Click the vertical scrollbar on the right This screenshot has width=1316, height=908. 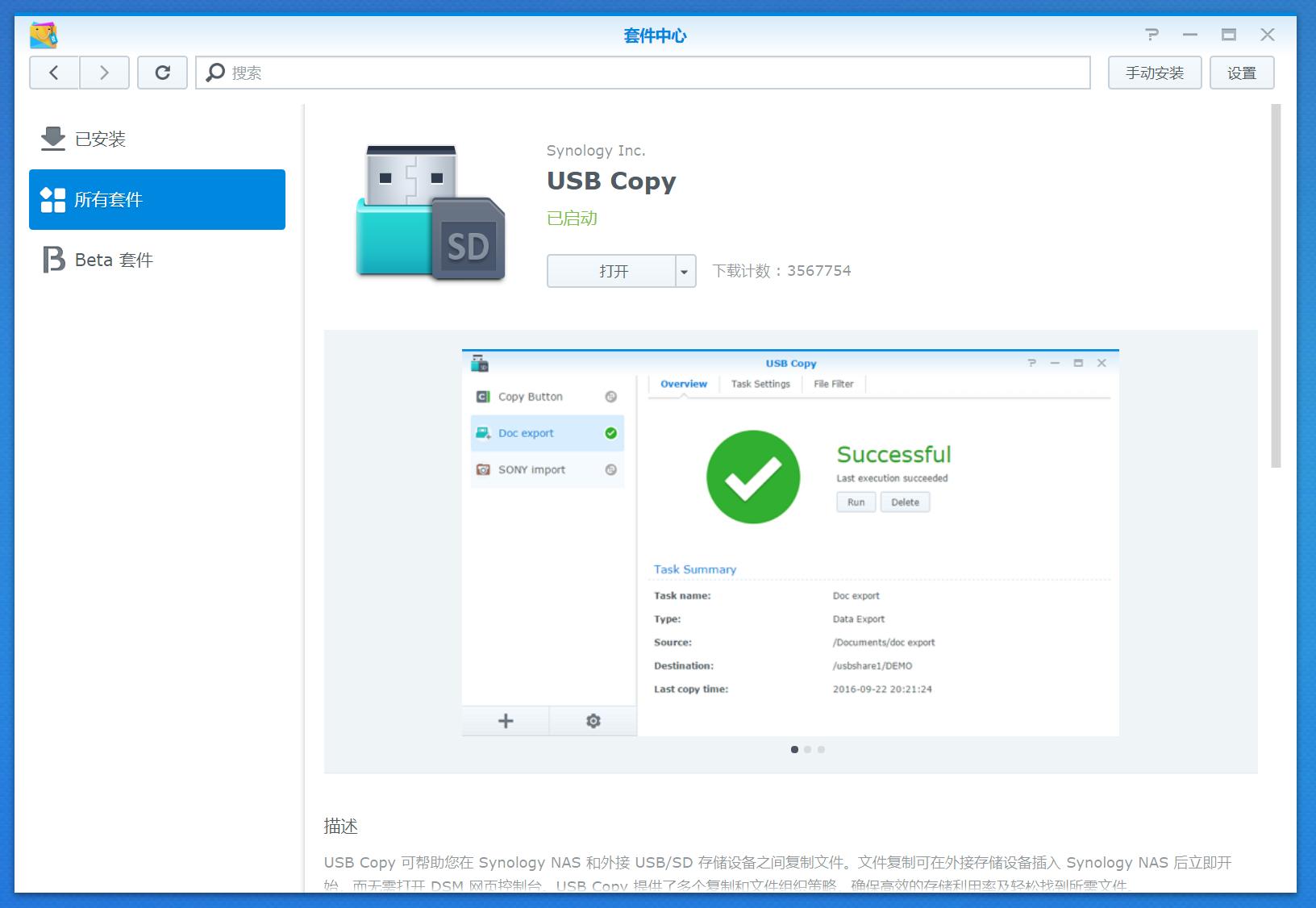[x=1276, y=286]
